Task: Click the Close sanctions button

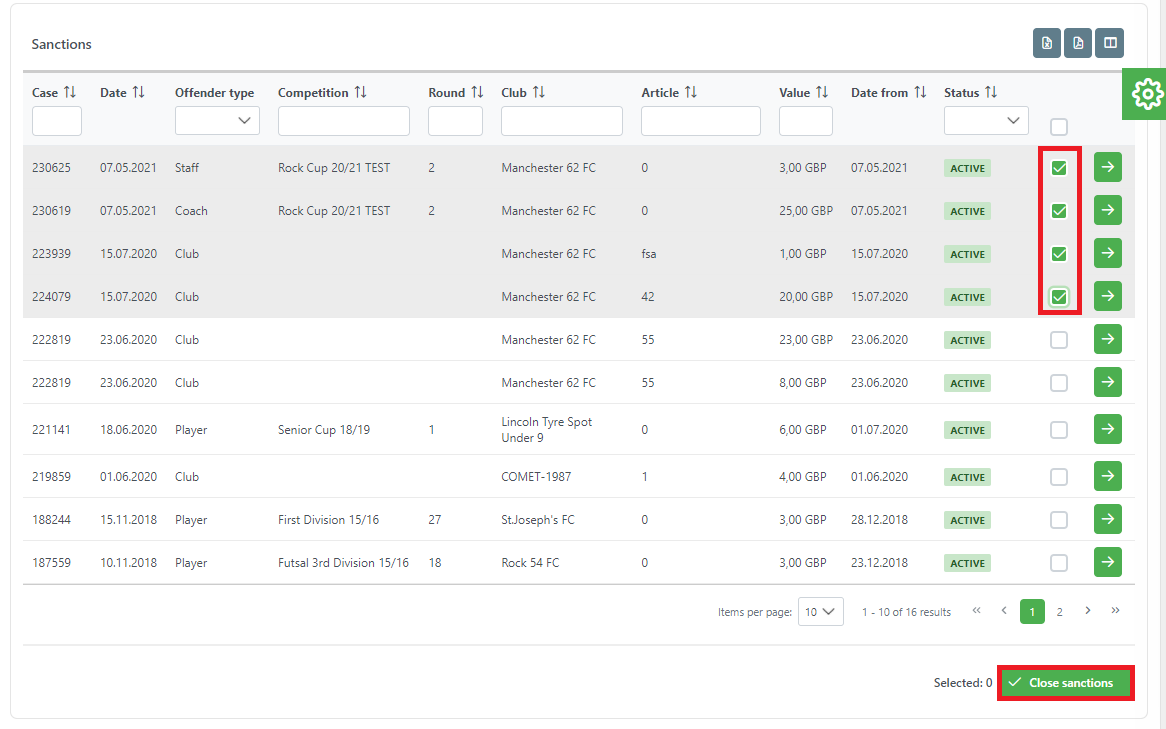Action: coord(1066,683)
